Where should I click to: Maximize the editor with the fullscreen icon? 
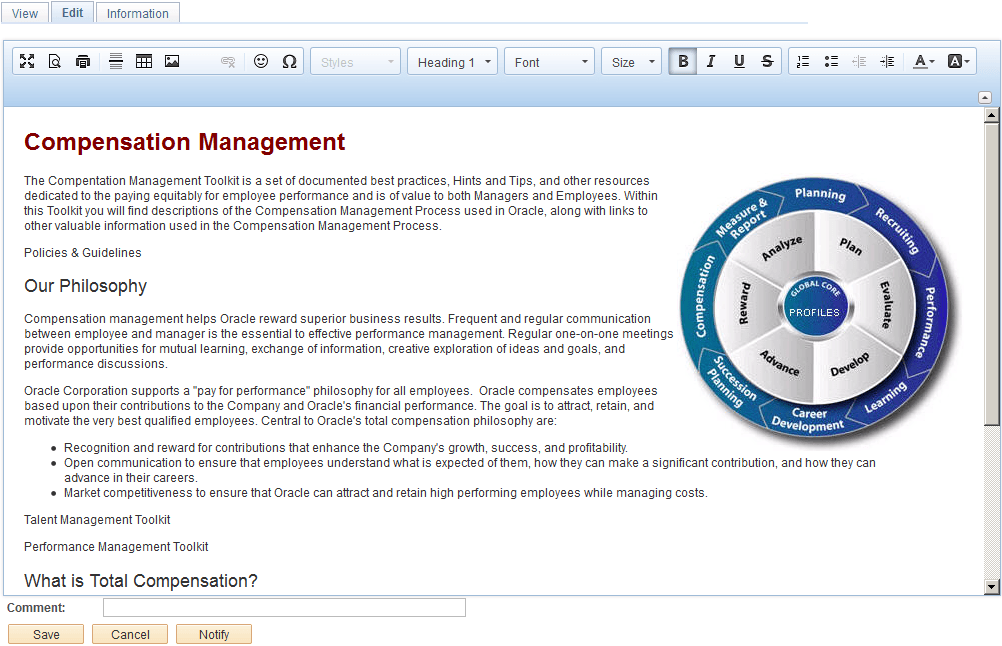[27, 61]
